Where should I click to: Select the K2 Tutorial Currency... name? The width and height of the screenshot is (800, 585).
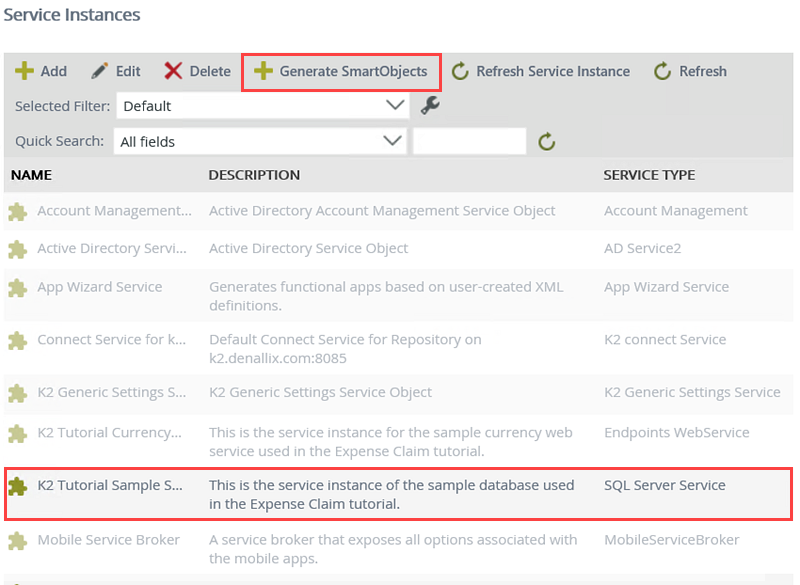click(109, 433)
